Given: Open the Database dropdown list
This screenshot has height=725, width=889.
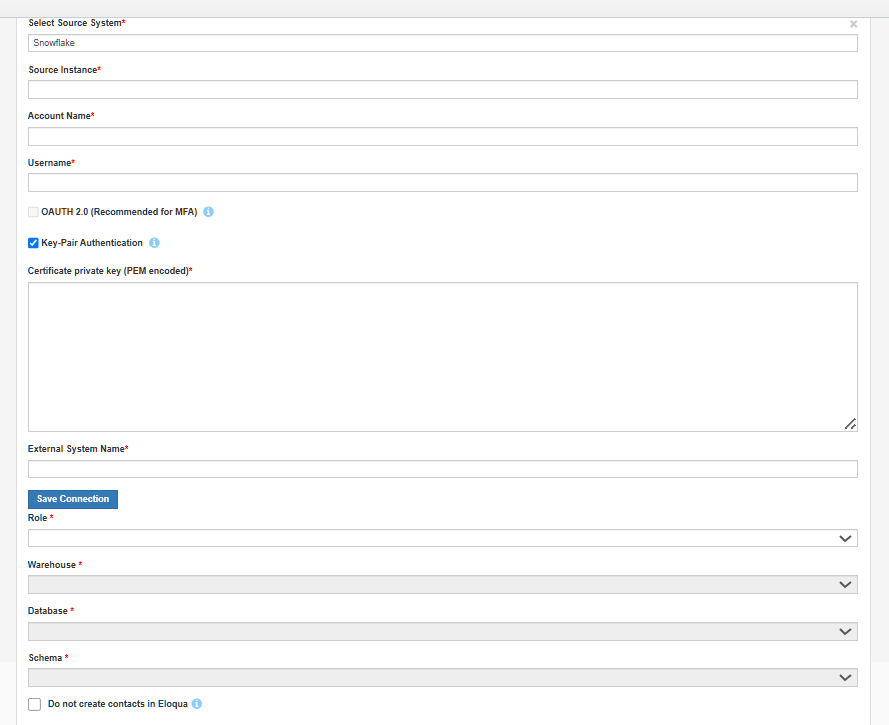Looking at the screenshot, I should click(442, 631).
